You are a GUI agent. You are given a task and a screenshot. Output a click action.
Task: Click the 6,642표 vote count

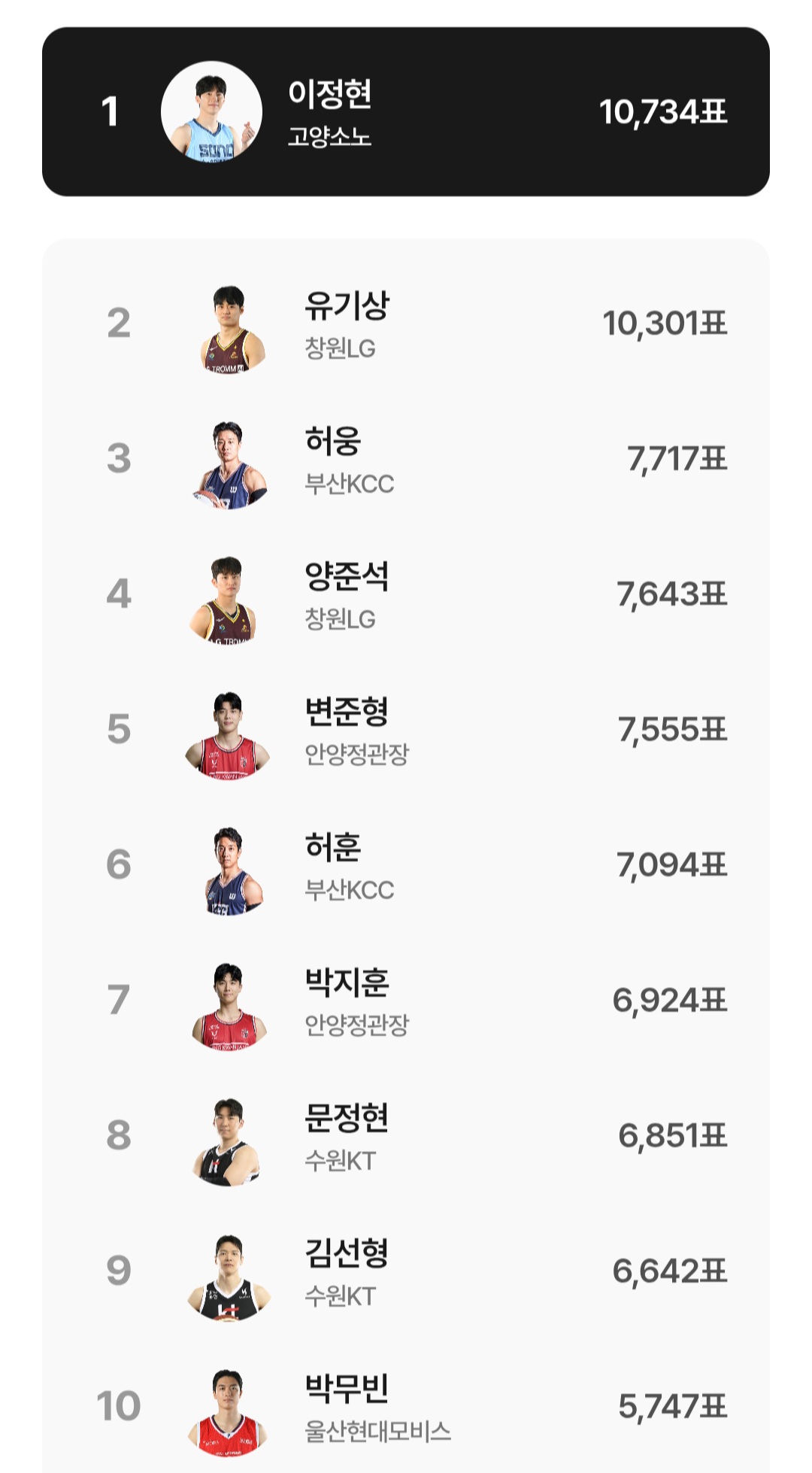pos(670,1271)
